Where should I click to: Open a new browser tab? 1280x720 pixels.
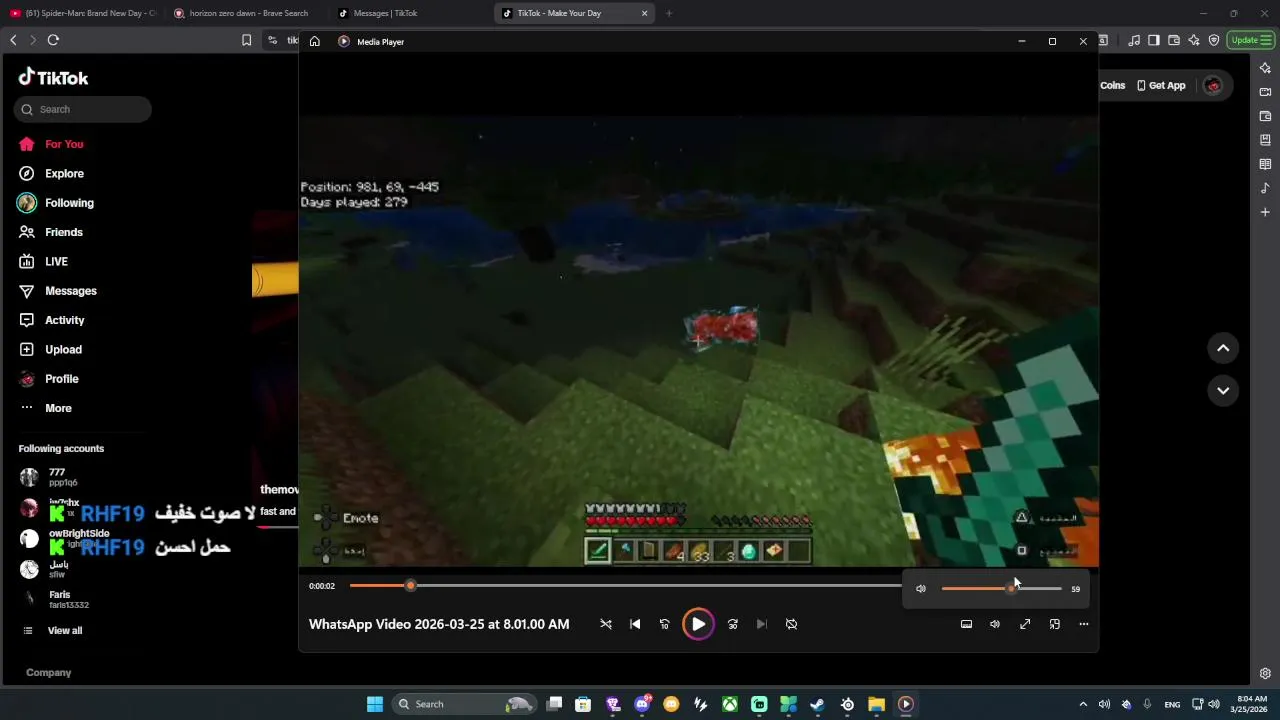669,13
